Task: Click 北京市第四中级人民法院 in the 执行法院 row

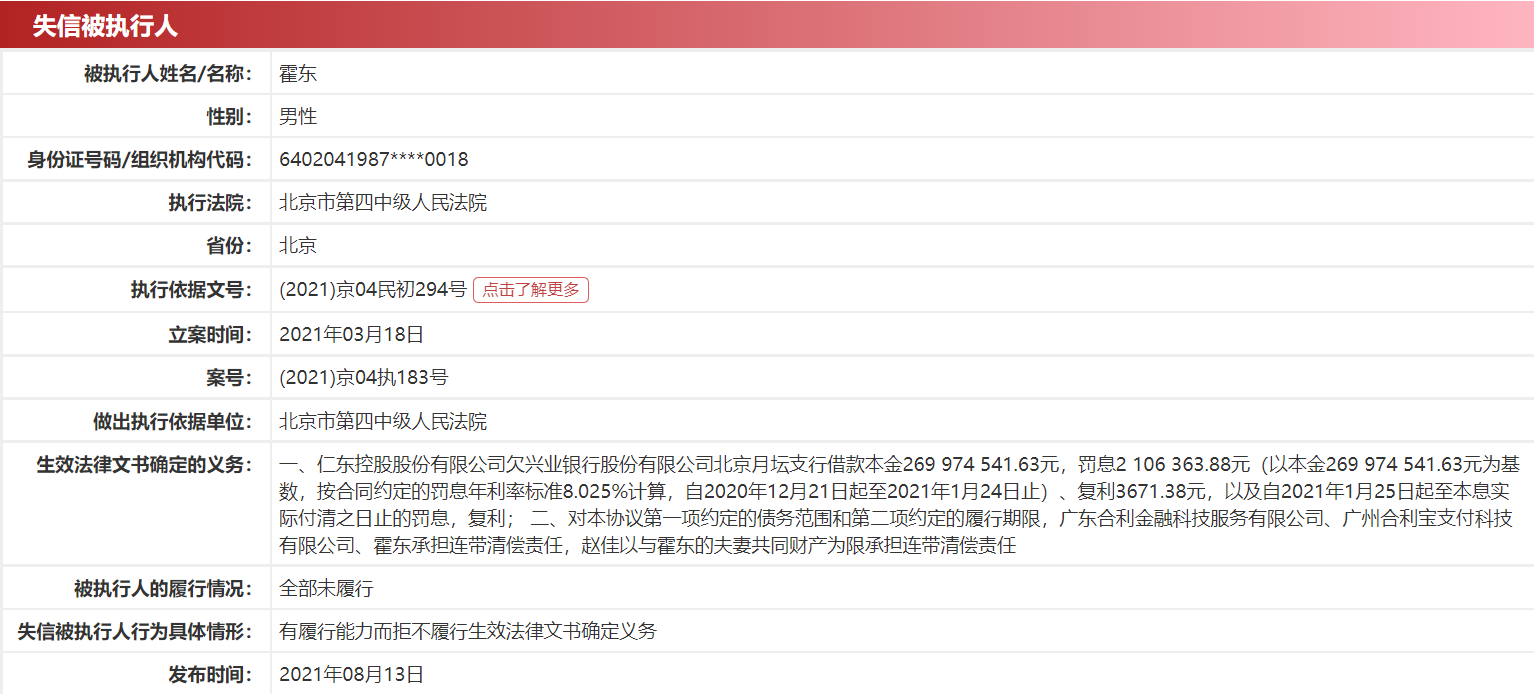Action: pos(383,203)
